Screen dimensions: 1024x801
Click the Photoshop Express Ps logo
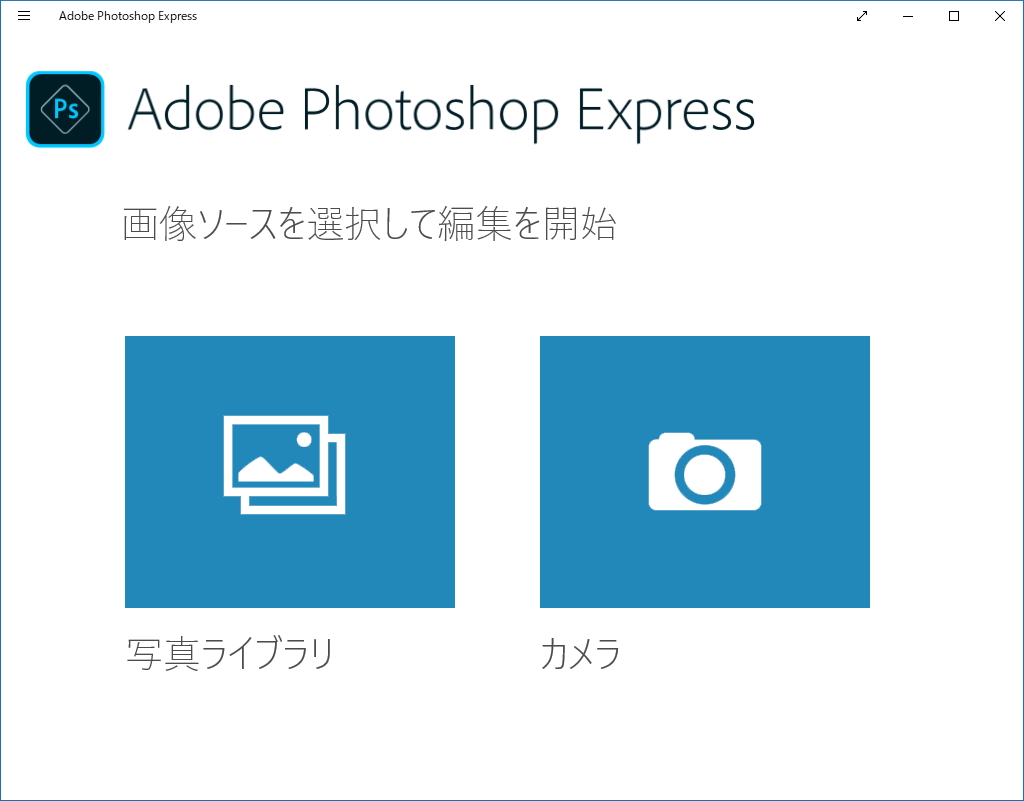64,109
